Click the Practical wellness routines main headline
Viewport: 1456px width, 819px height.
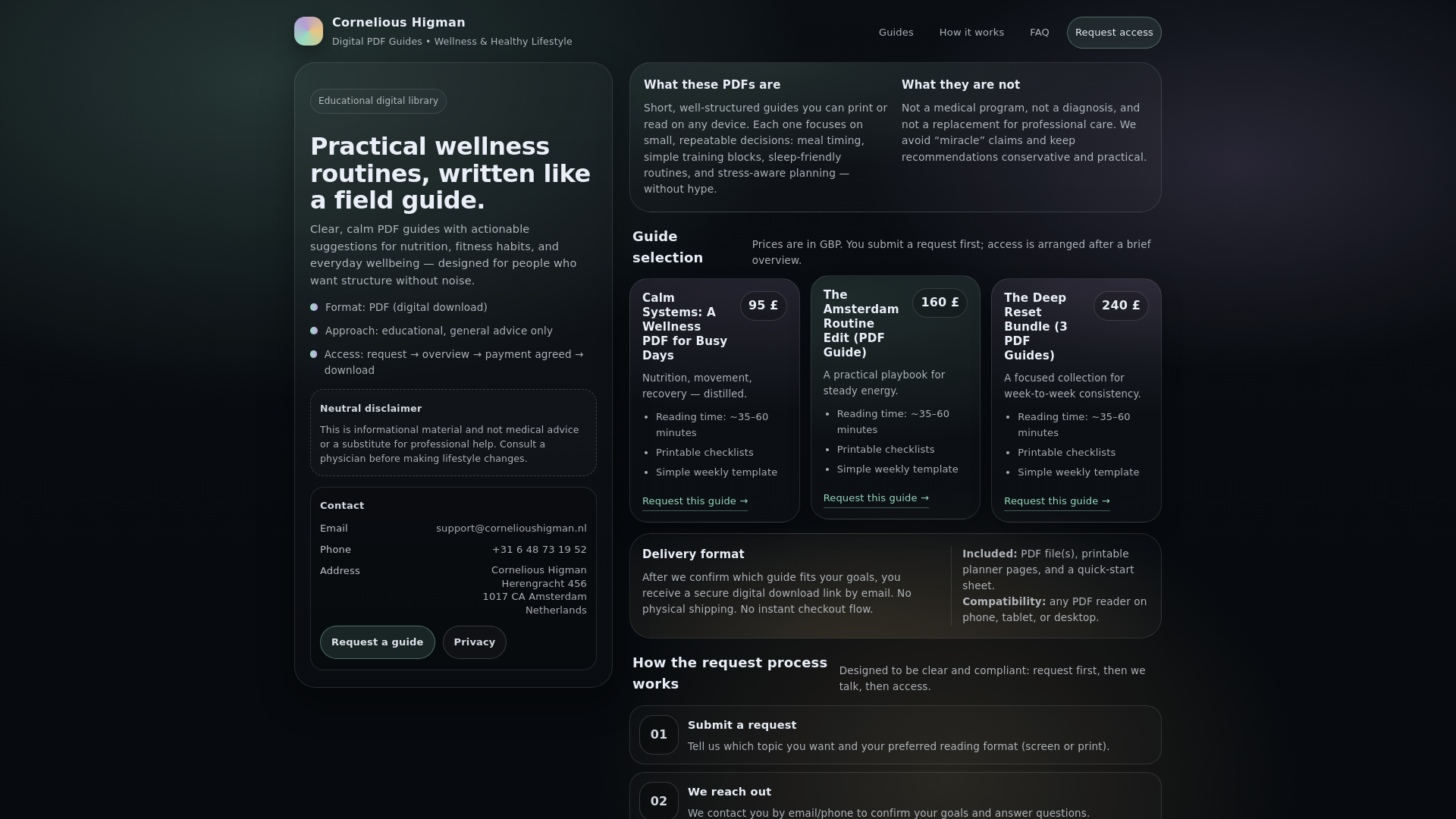tap(450, 174)
